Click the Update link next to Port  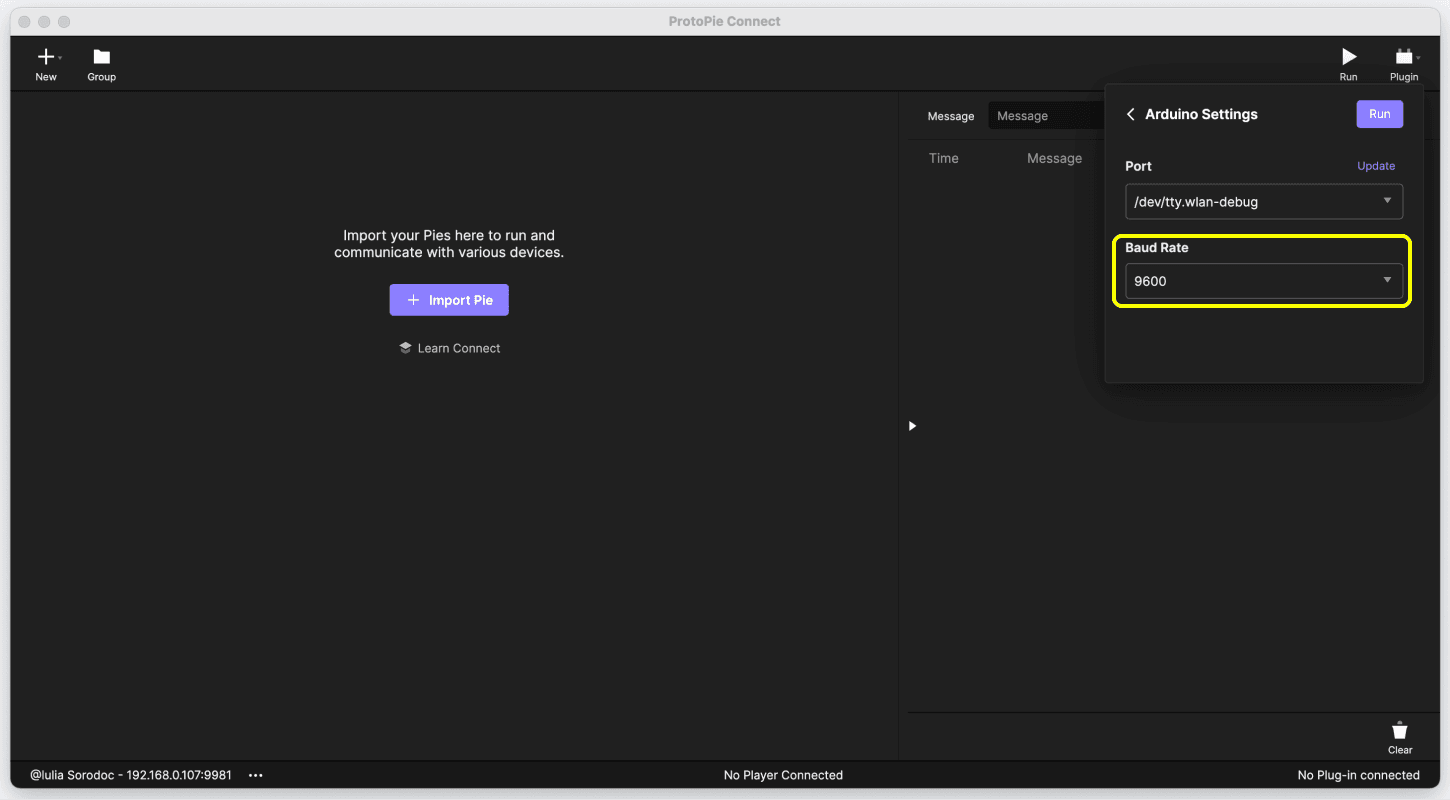click(1376, 166)
